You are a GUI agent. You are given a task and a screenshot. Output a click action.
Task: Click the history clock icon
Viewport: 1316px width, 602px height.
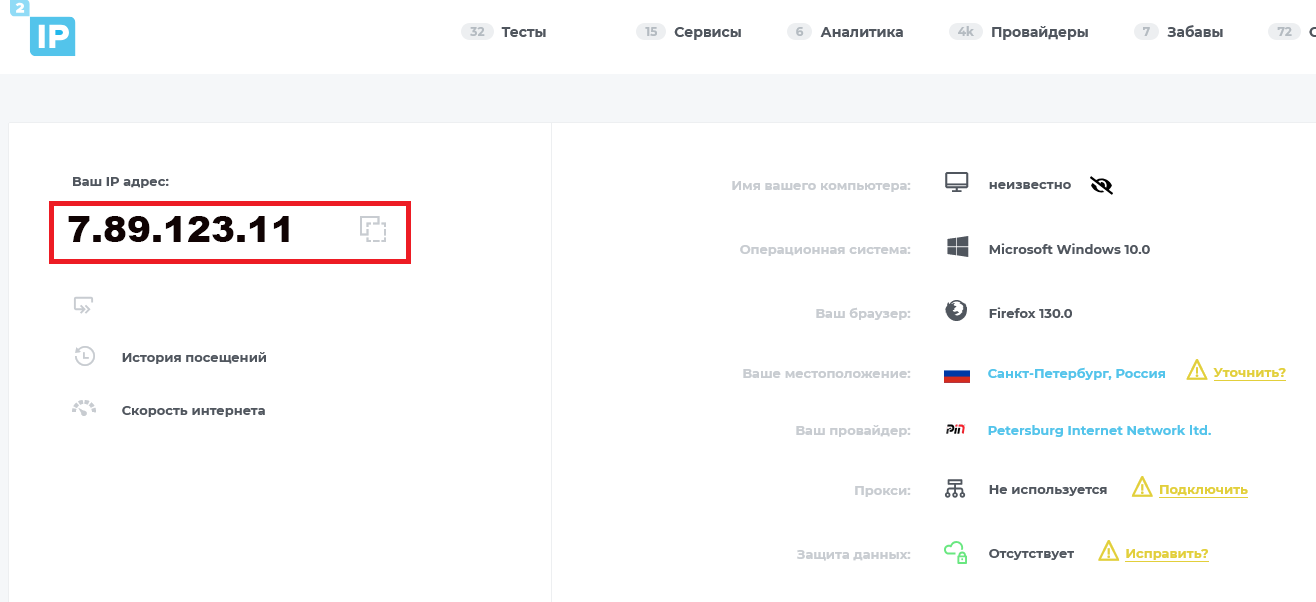(85, 356)
